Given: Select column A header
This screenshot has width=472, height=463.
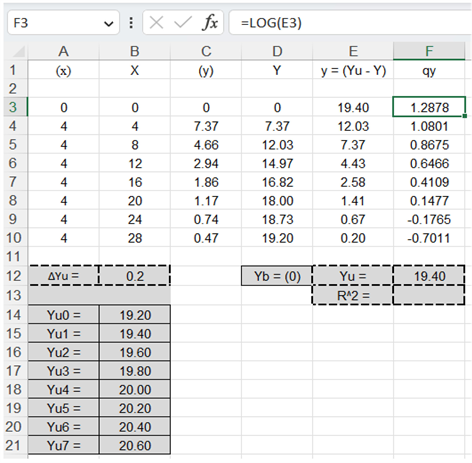Looking at the screenshot, I should point(63,51).
